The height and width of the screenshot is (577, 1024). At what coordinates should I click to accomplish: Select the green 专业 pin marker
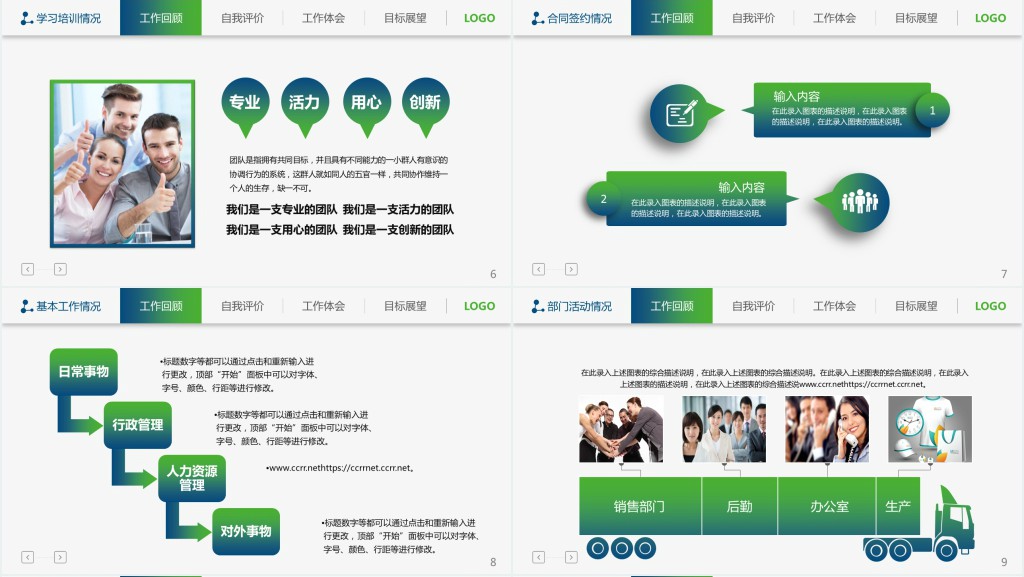[x=245, y=103]
